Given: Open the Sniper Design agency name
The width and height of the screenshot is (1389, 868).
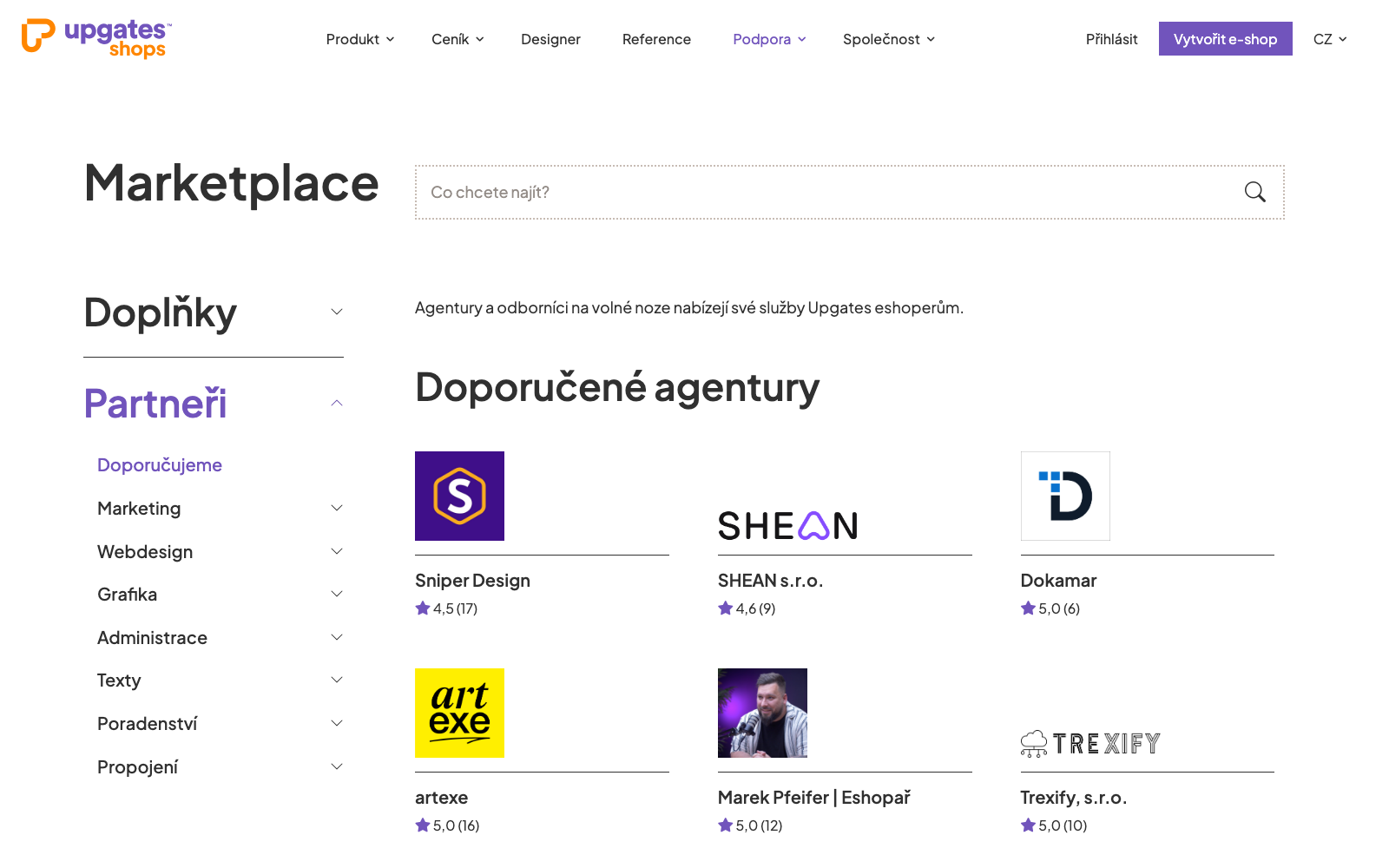Looking at the screenshot, I should [472, 581].
